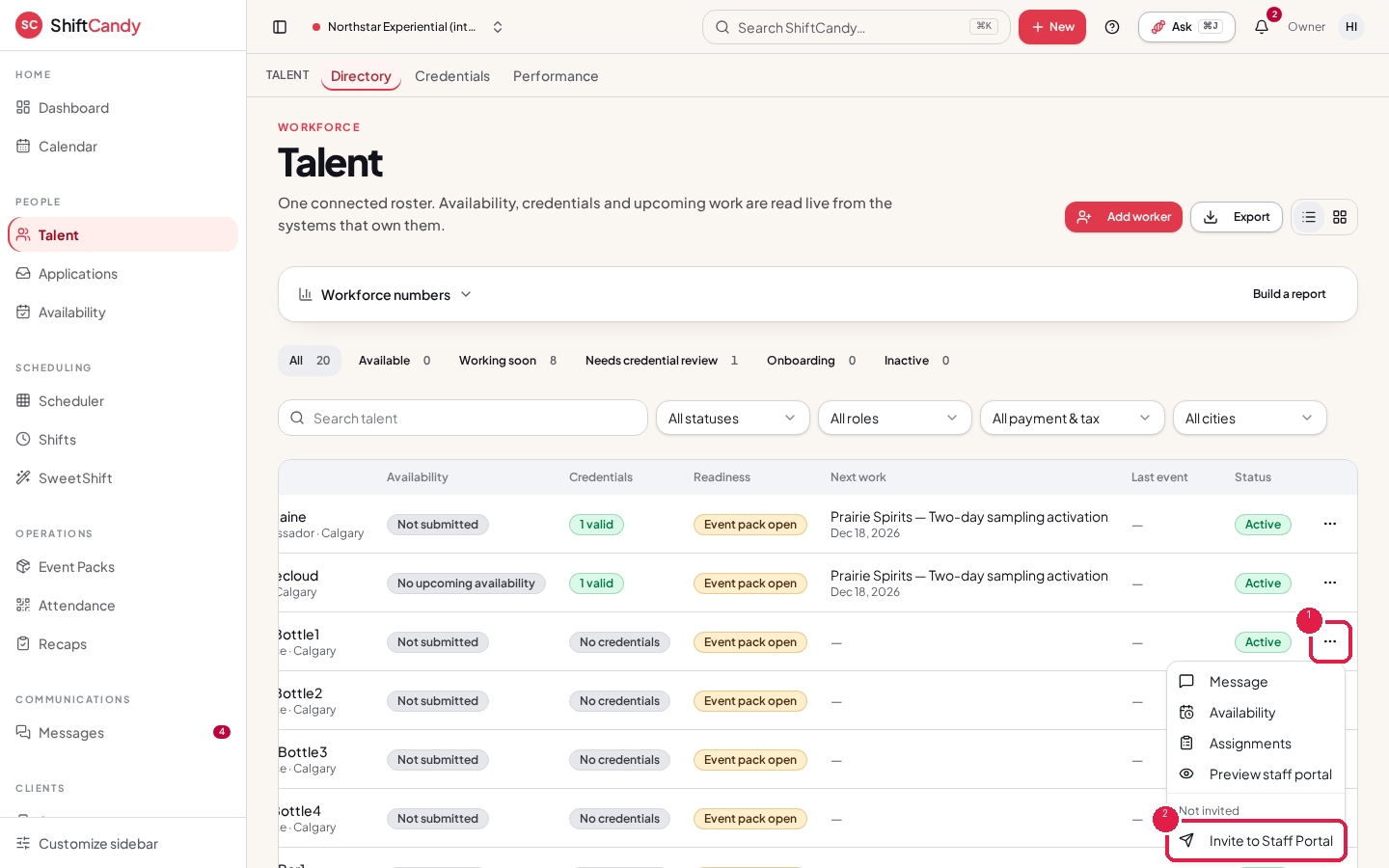Select Invite to Staff Portal
The image size is (1389, 868).
tap(1256, 841)
